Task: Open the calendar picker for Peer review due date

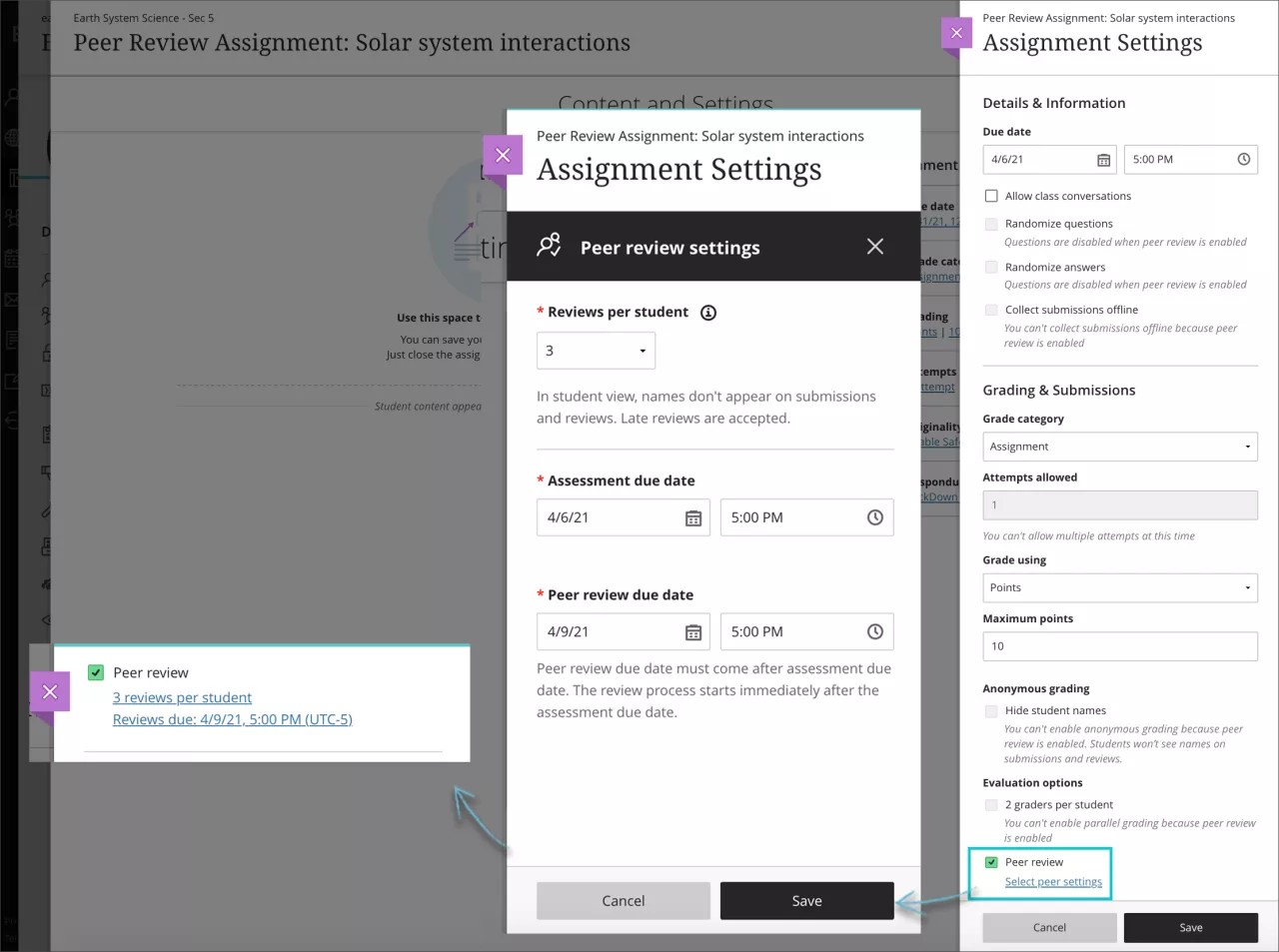Action: 694,631
